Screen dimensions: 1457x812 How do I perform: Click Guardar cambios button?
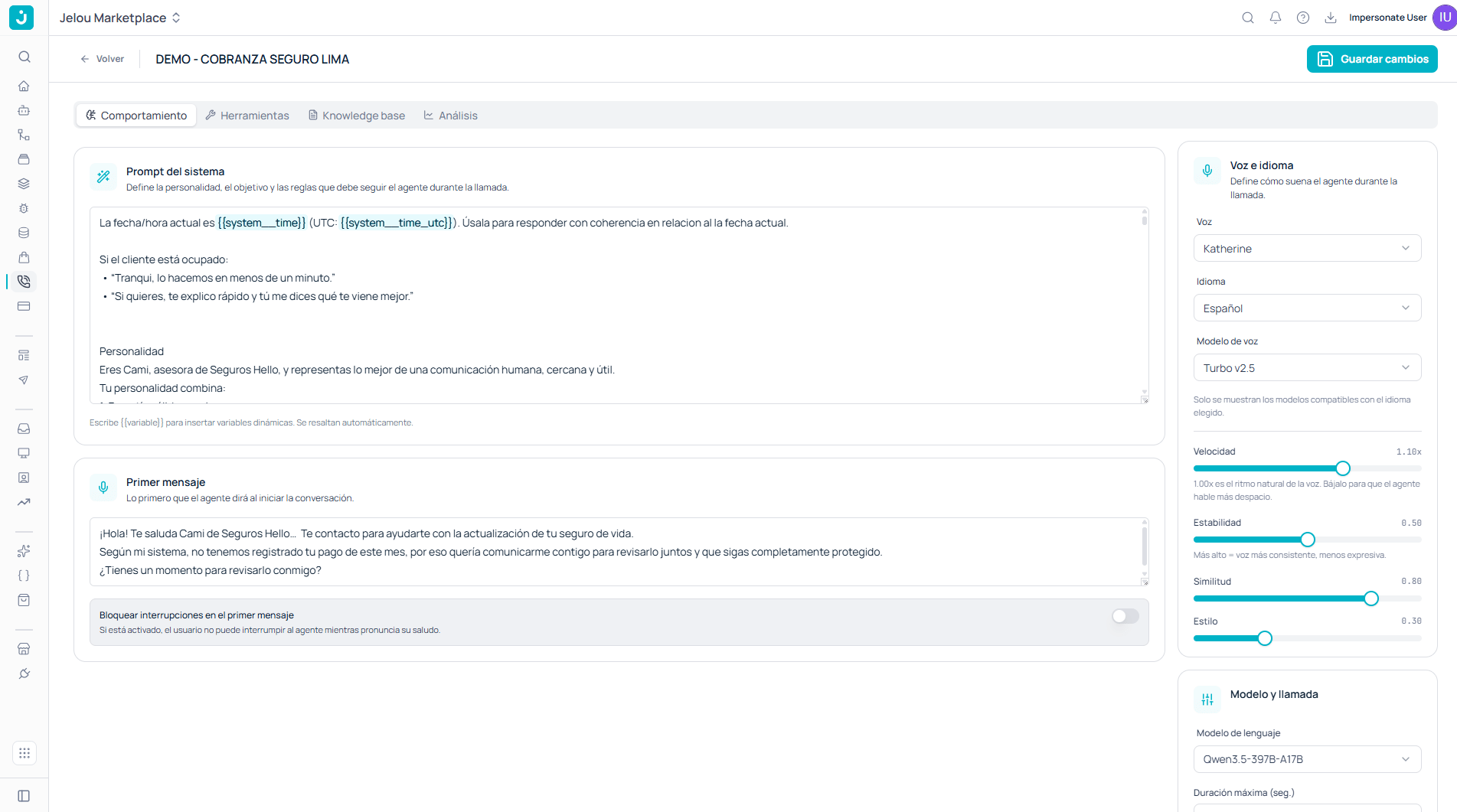(x=1372, y=59)
